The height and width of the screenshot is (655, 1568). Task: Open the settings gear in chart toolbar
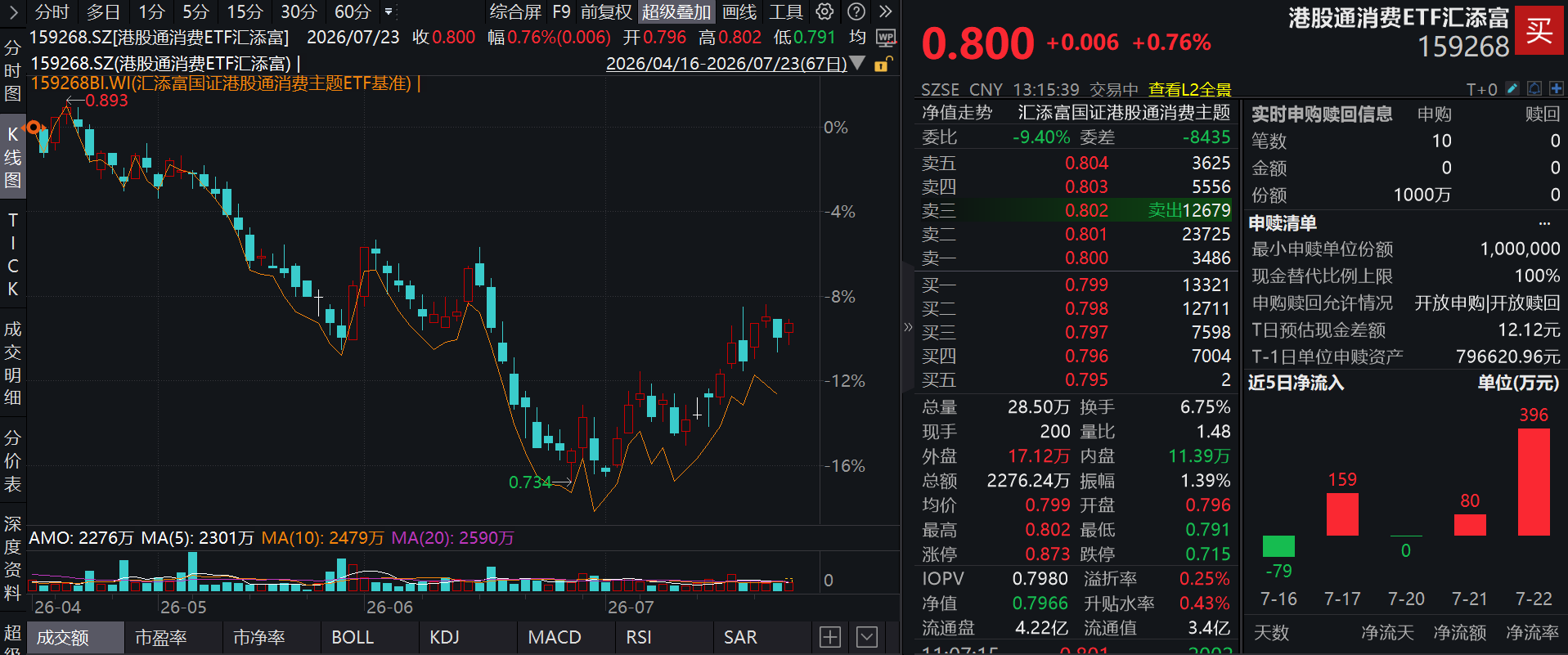pos(824,11)
